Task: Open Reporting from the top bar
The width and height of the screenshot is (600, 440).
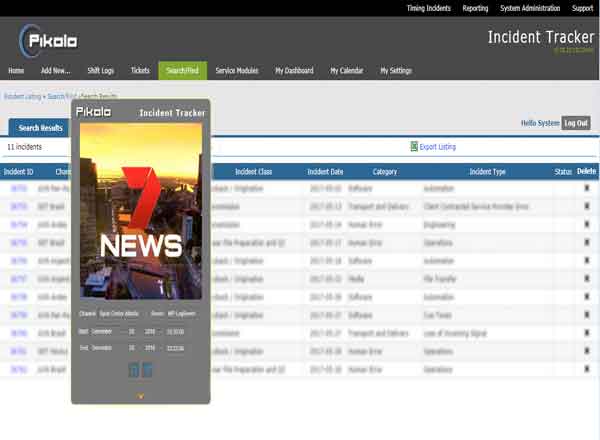Action: 475,8
